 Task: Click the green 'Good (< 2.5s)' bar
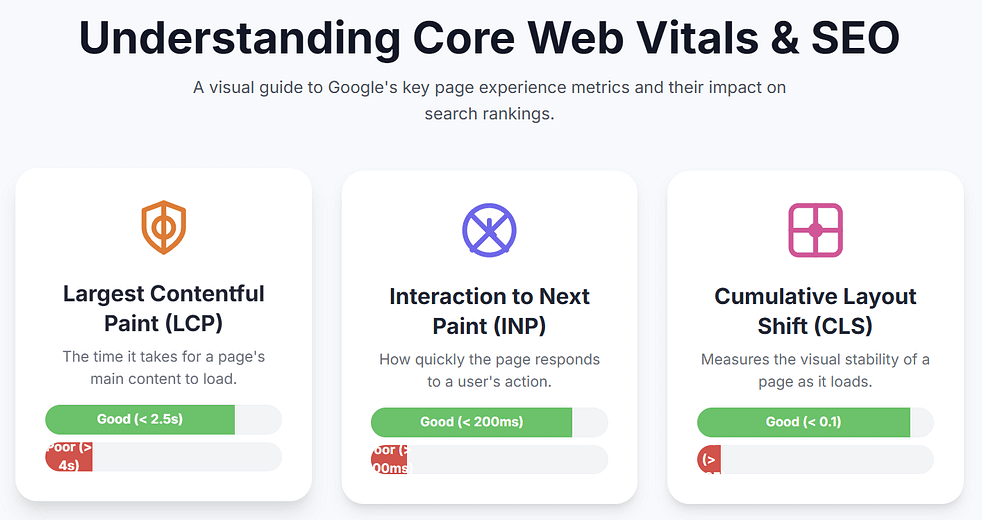[140, 419]
